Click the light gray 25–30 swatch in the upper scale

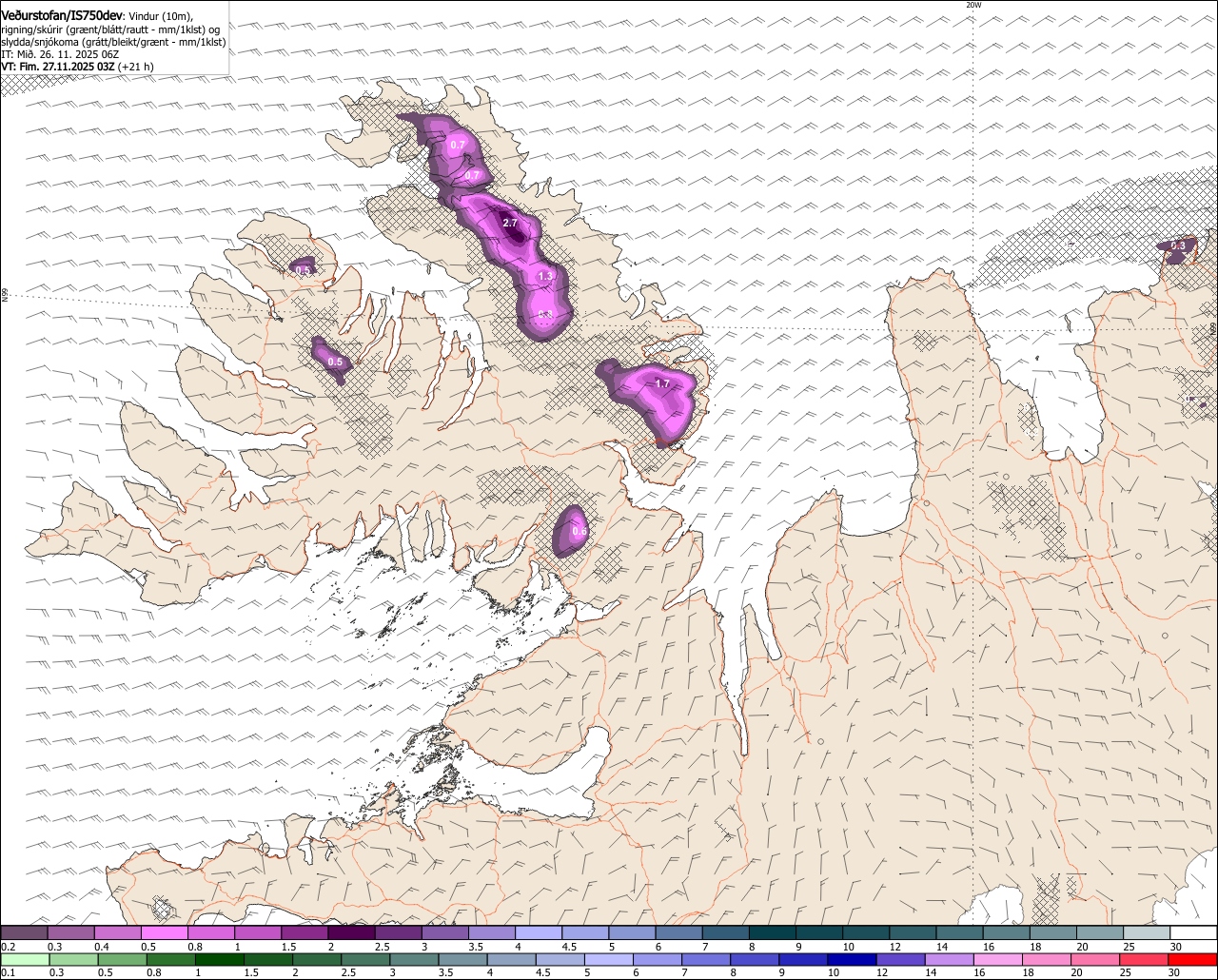point(1148,933)
